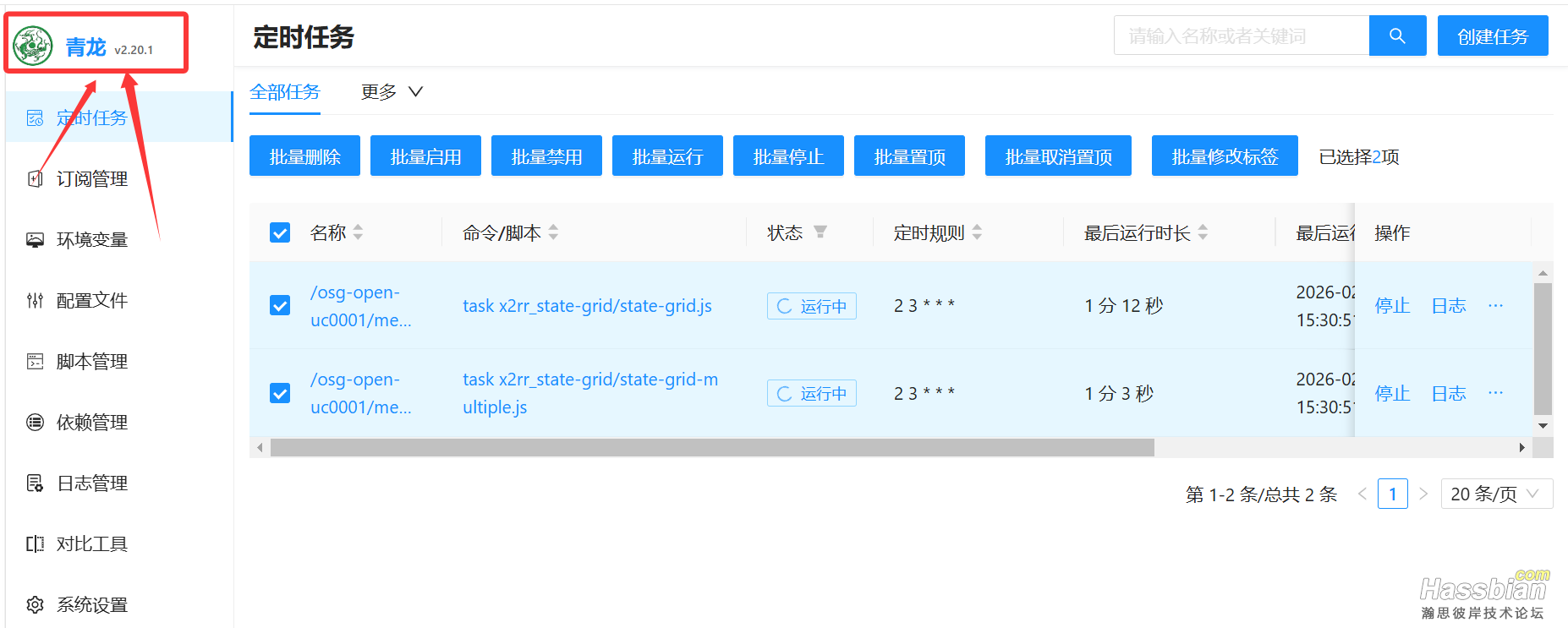Click the 订阅管理 sidebar icon
Viewport: 1568px width, 628px height.
pos(35,178)
